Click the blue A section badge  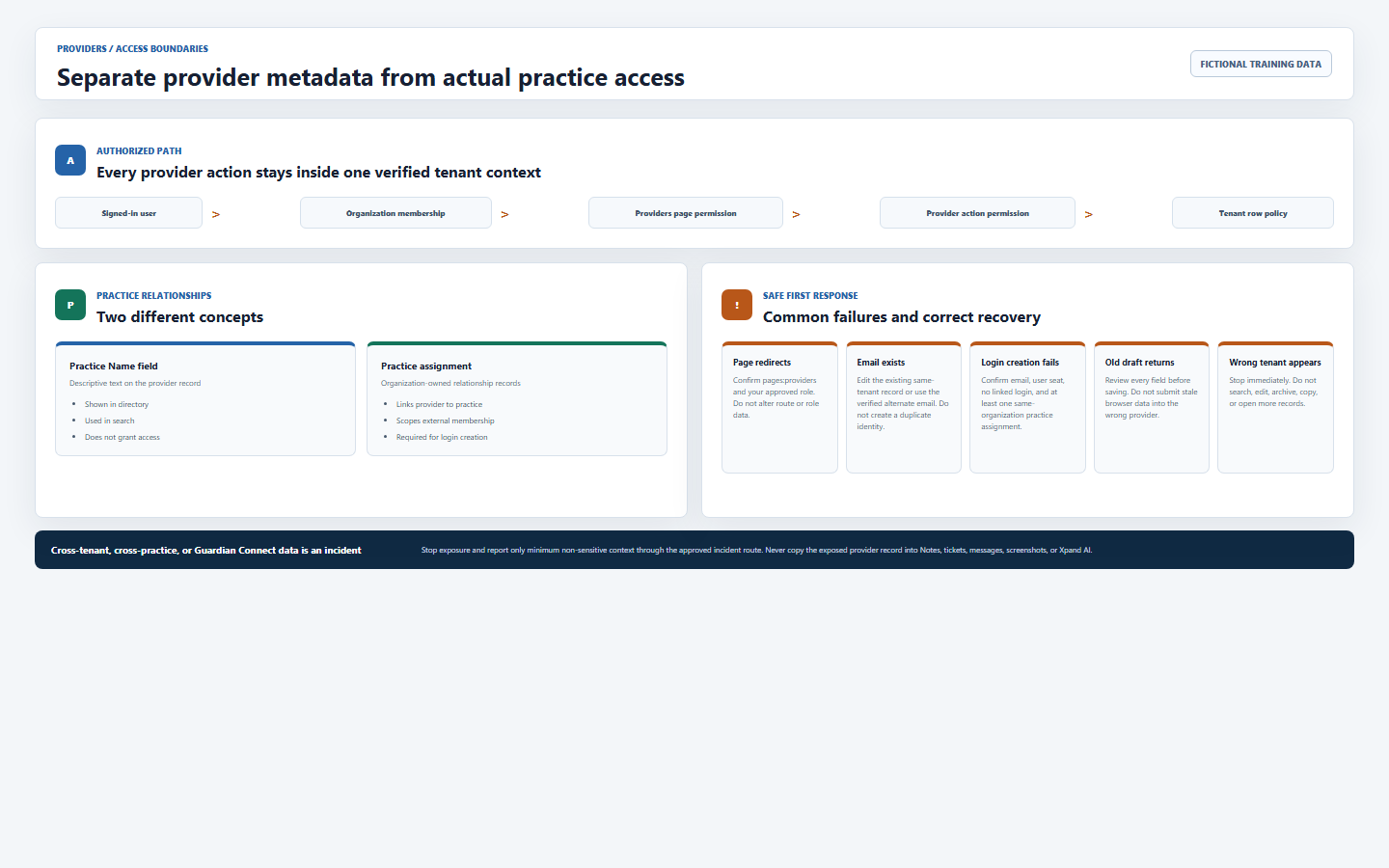pyautogui.click(x=70, y=160)
